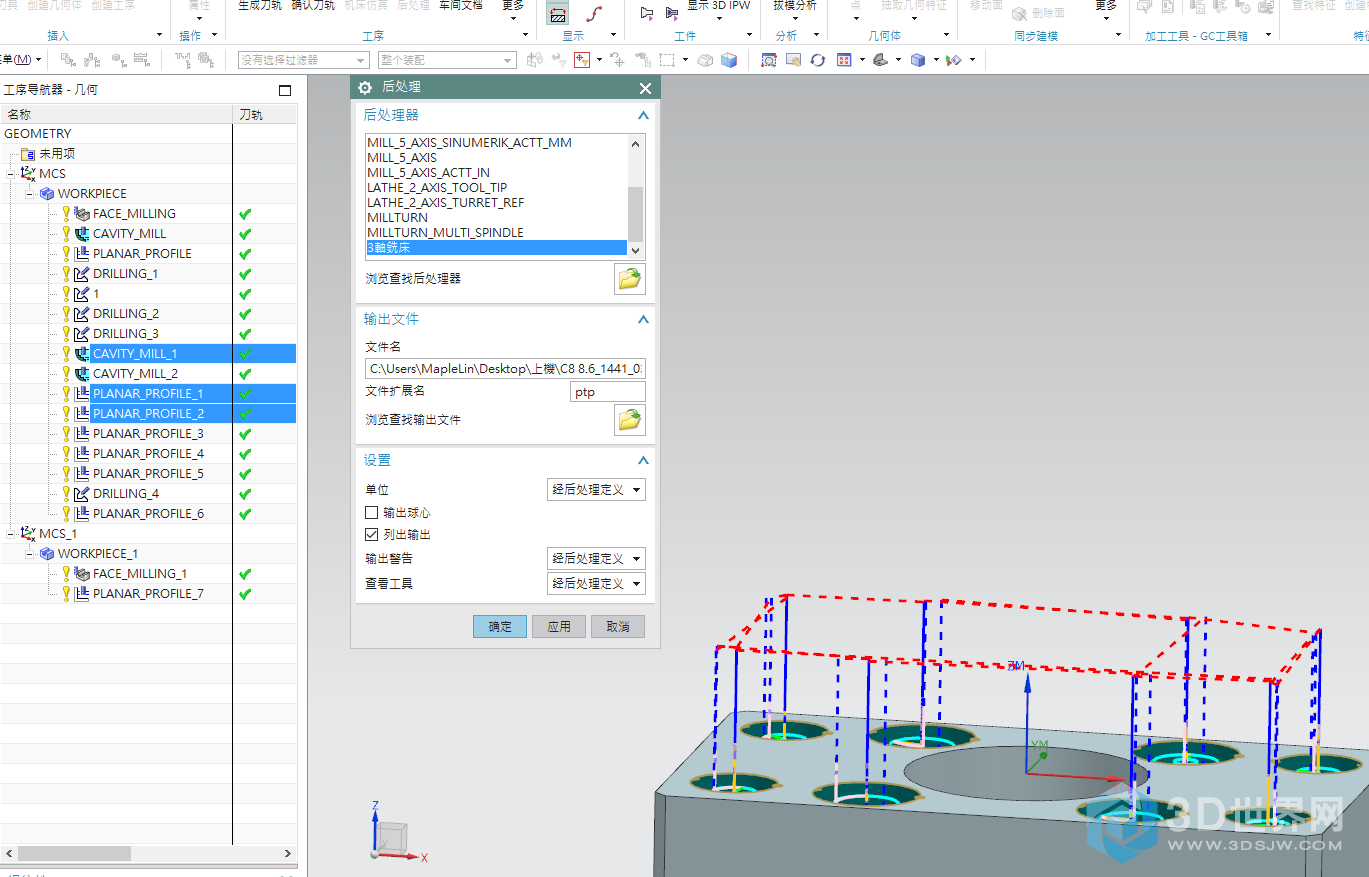Open the 查看工具 dropdown
This screenshot has height=877, width=1369.
pos(597,584)
